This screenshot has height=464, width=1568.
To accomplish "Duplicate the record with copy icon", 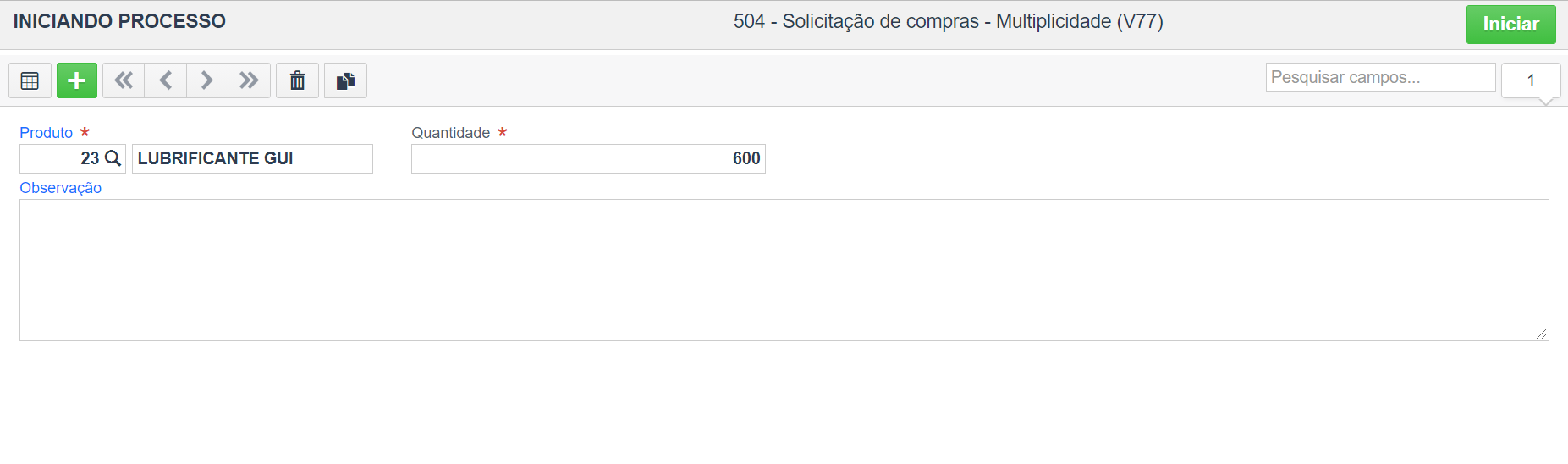I will point(345,80).
